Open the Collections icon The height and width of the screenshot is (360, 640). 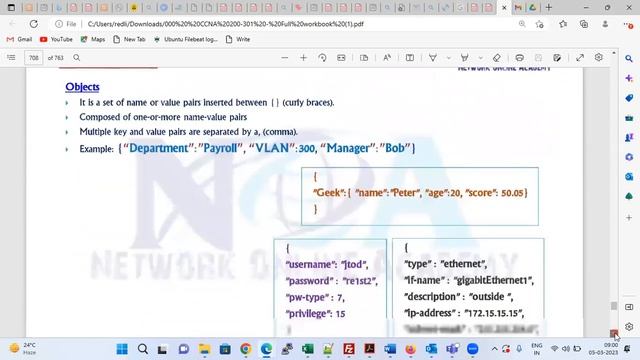coord(584,24)
